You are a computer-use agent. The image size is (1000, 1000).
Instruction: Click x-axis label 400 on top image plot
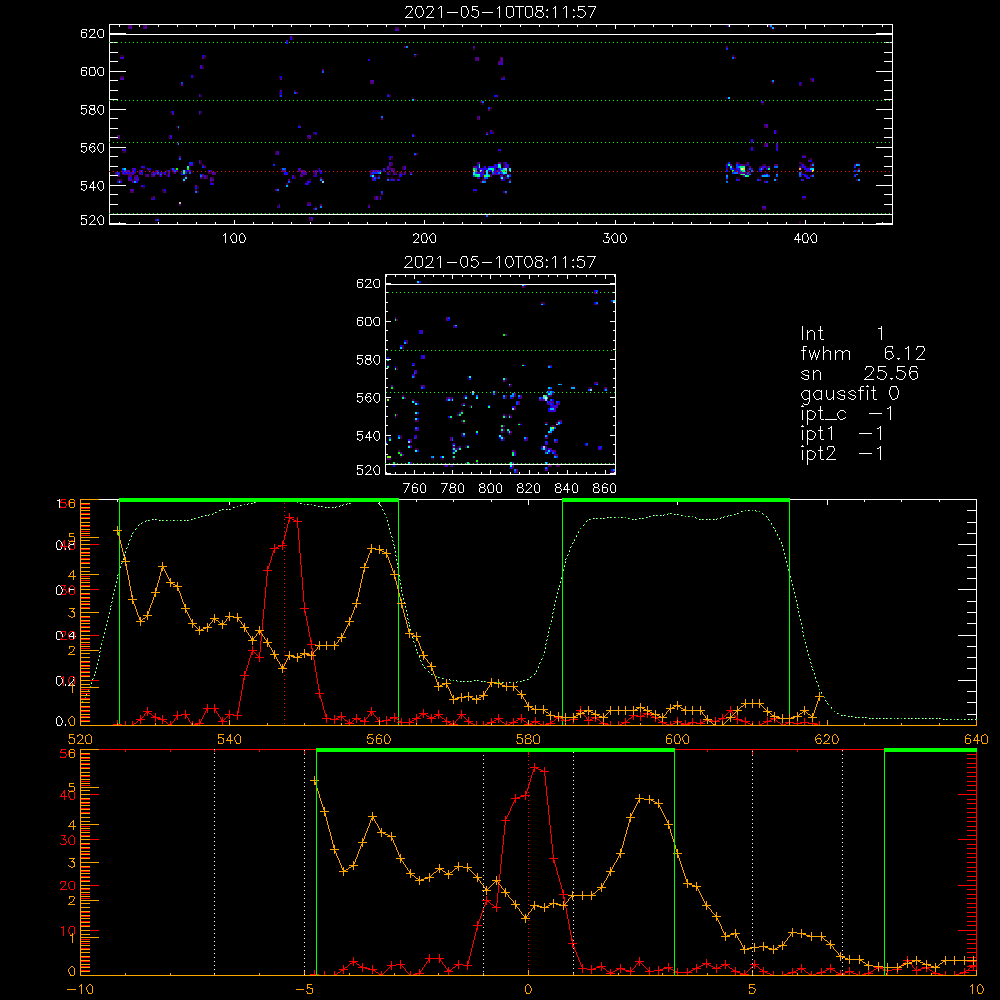(x=805, y=239)
